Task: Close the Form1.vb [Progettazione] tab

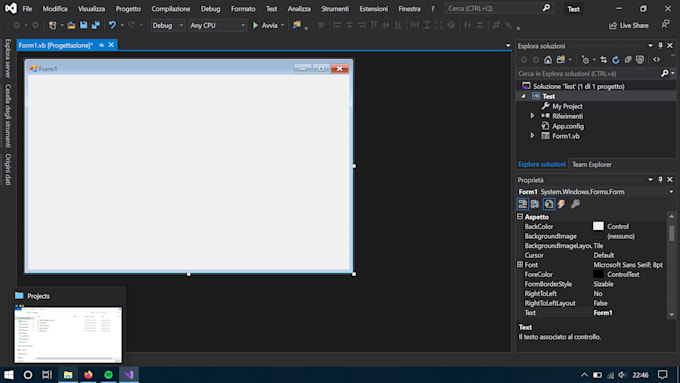Action: [111, 45]
